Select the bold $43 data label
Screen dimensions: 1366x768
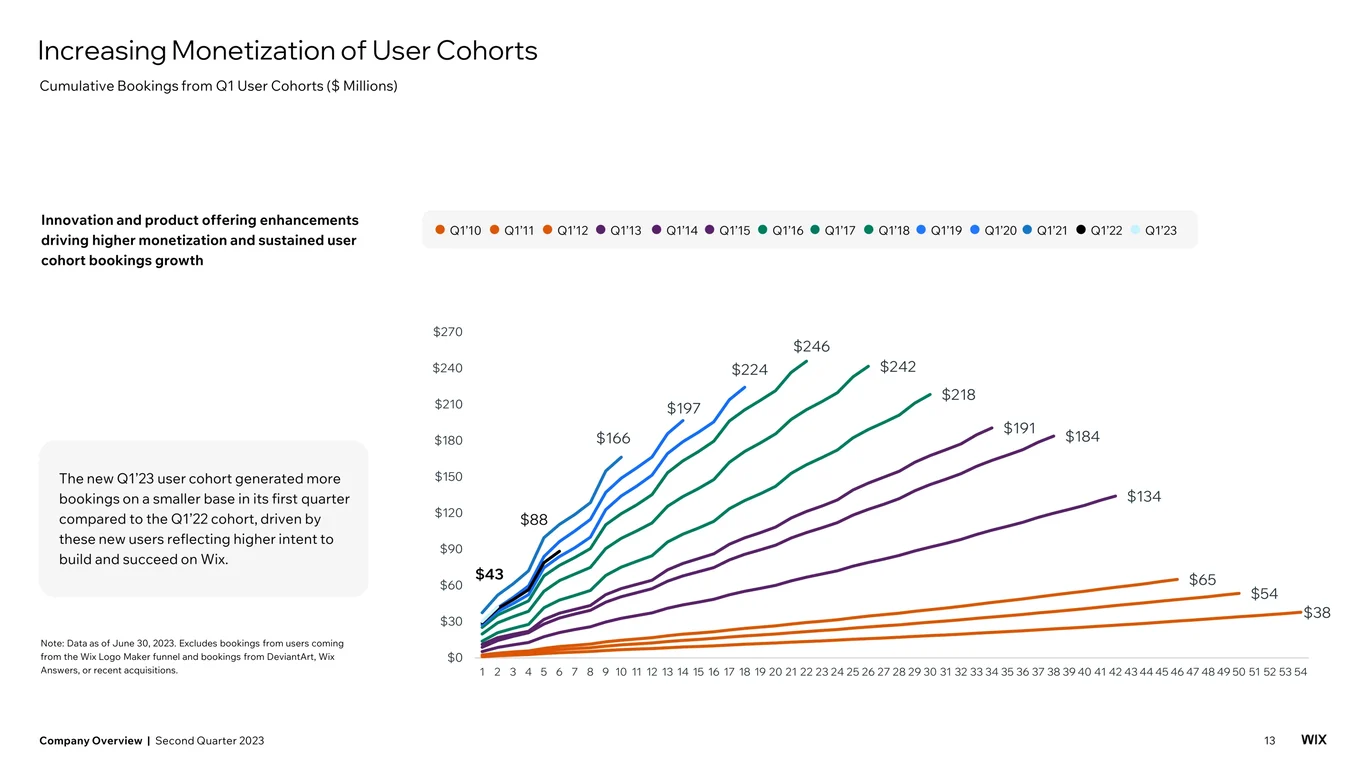[x=489, y=574]
